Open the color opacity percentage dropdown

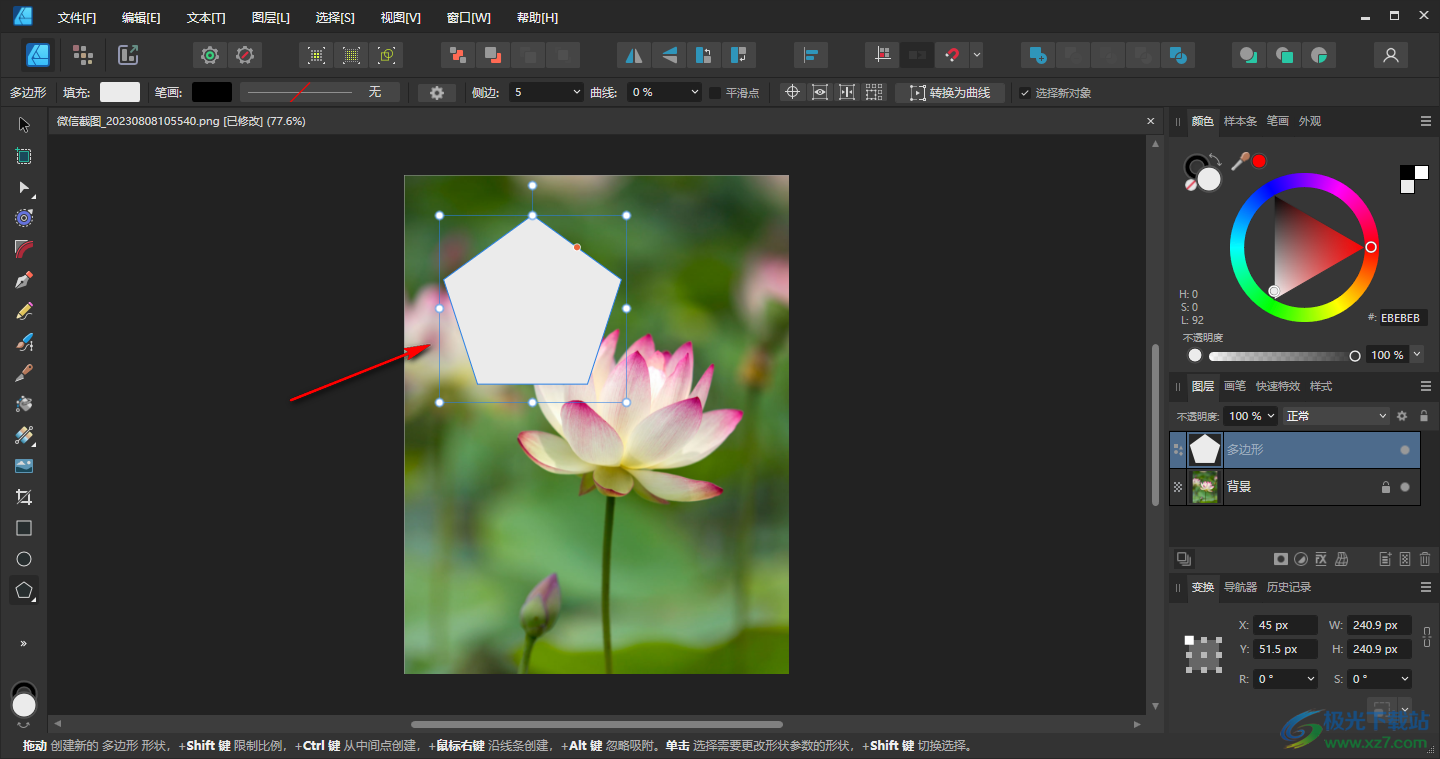point(1417,355)
